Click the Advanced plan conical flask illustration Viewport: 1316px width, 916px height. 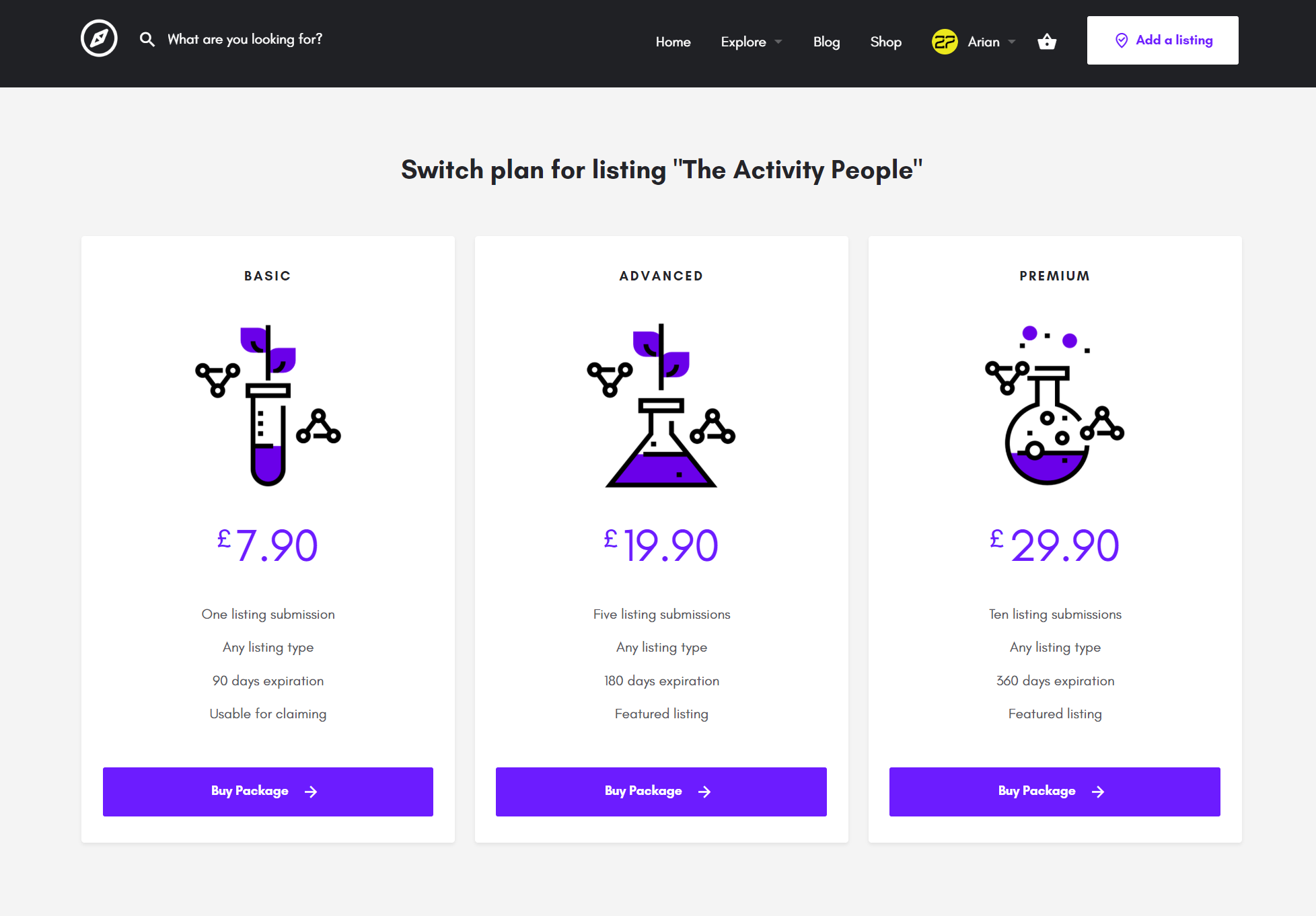pos(661,405)
